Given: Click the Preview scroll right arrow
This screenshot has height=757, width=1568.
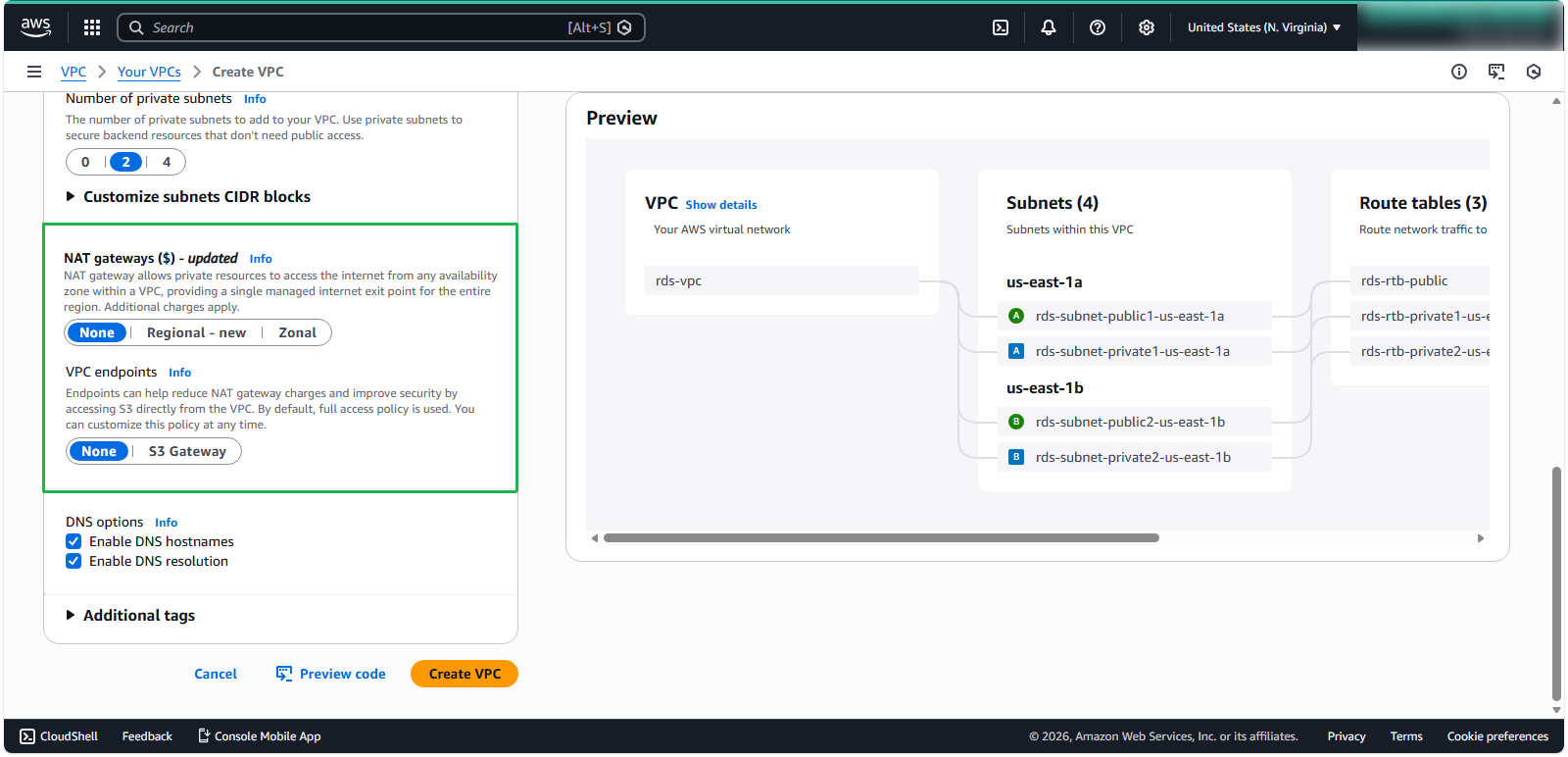Looking at the screenshot, I should 1481,537.
